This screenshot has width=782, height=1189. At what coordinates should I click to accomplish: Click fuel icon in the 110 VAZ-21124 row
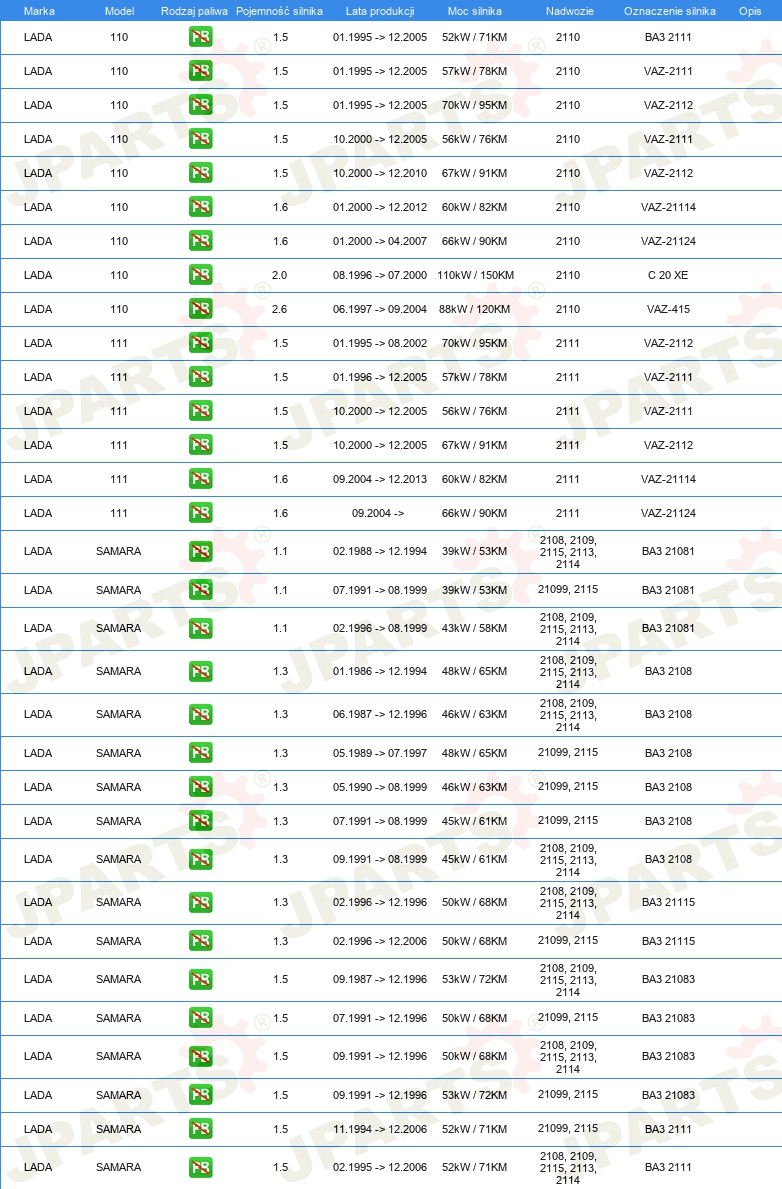click(200, 241)
